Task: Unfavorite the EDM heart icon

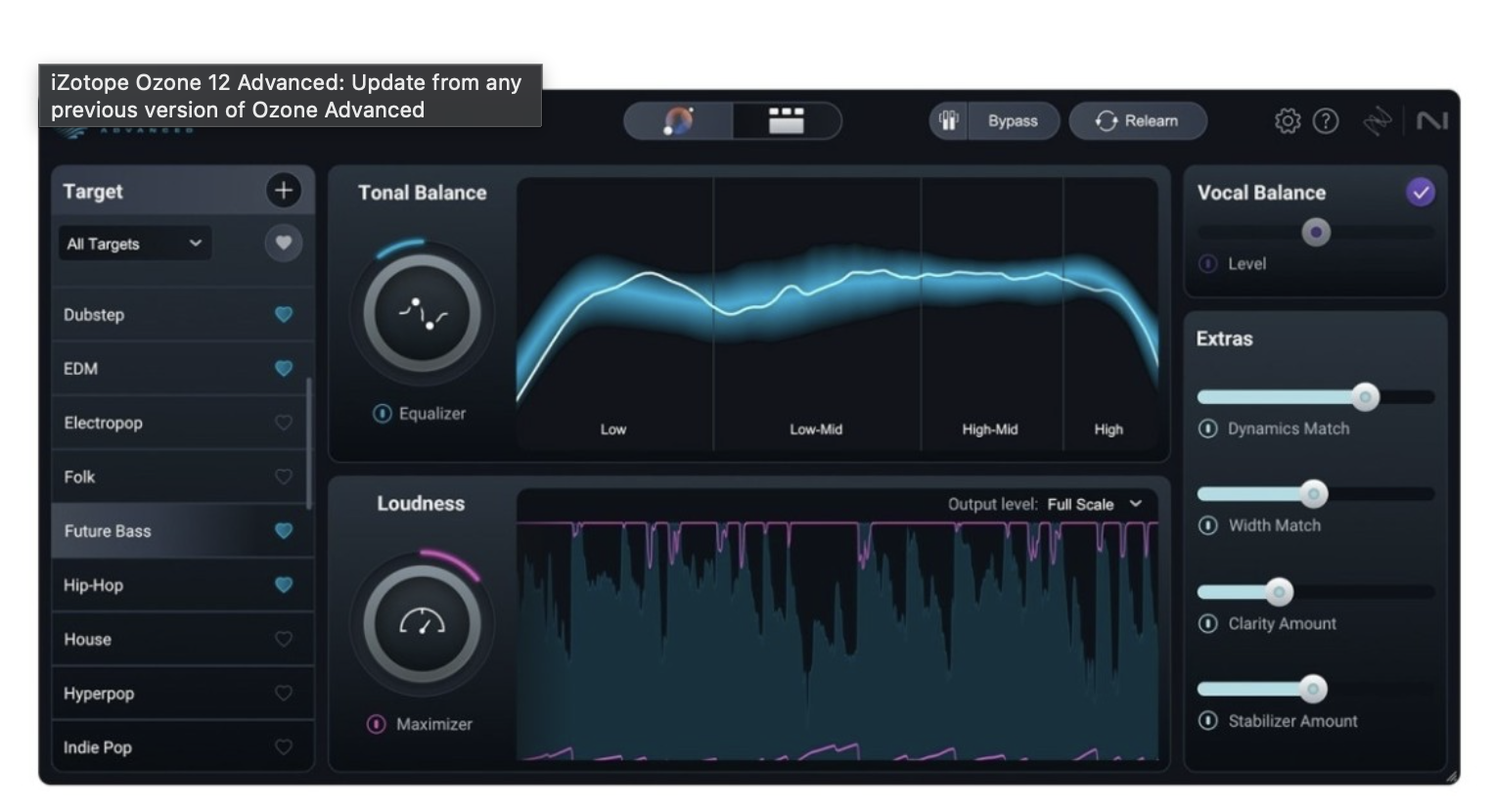Action: click(x=284, y=369)
